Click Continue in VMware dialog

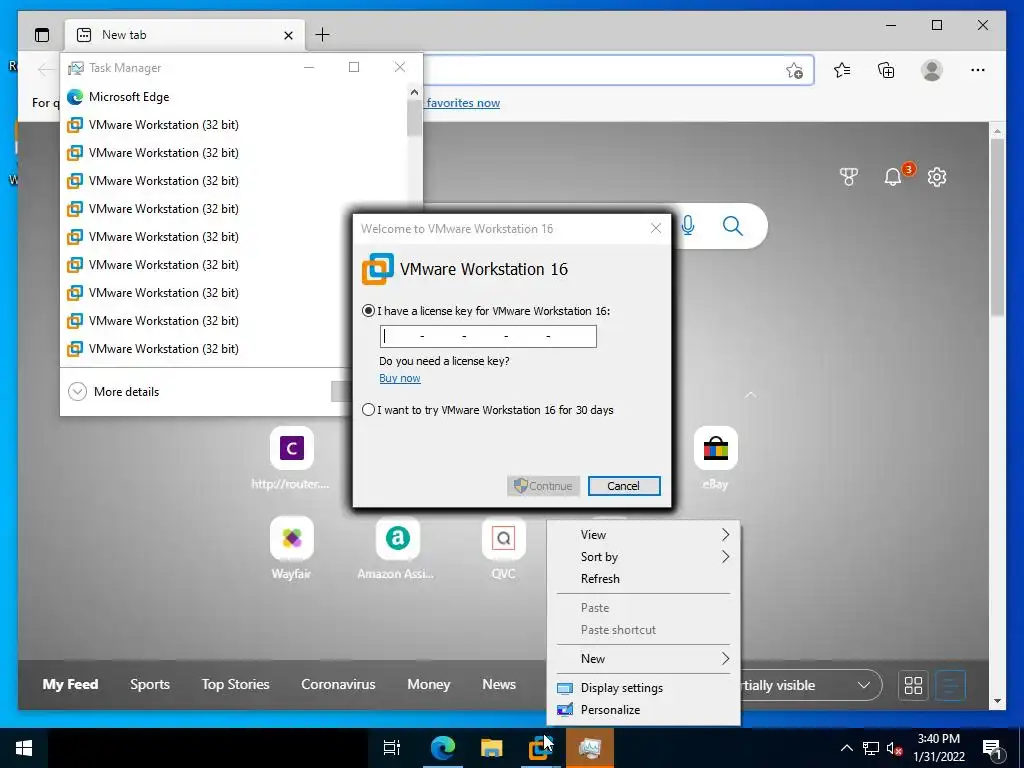[x=543, y=486]
